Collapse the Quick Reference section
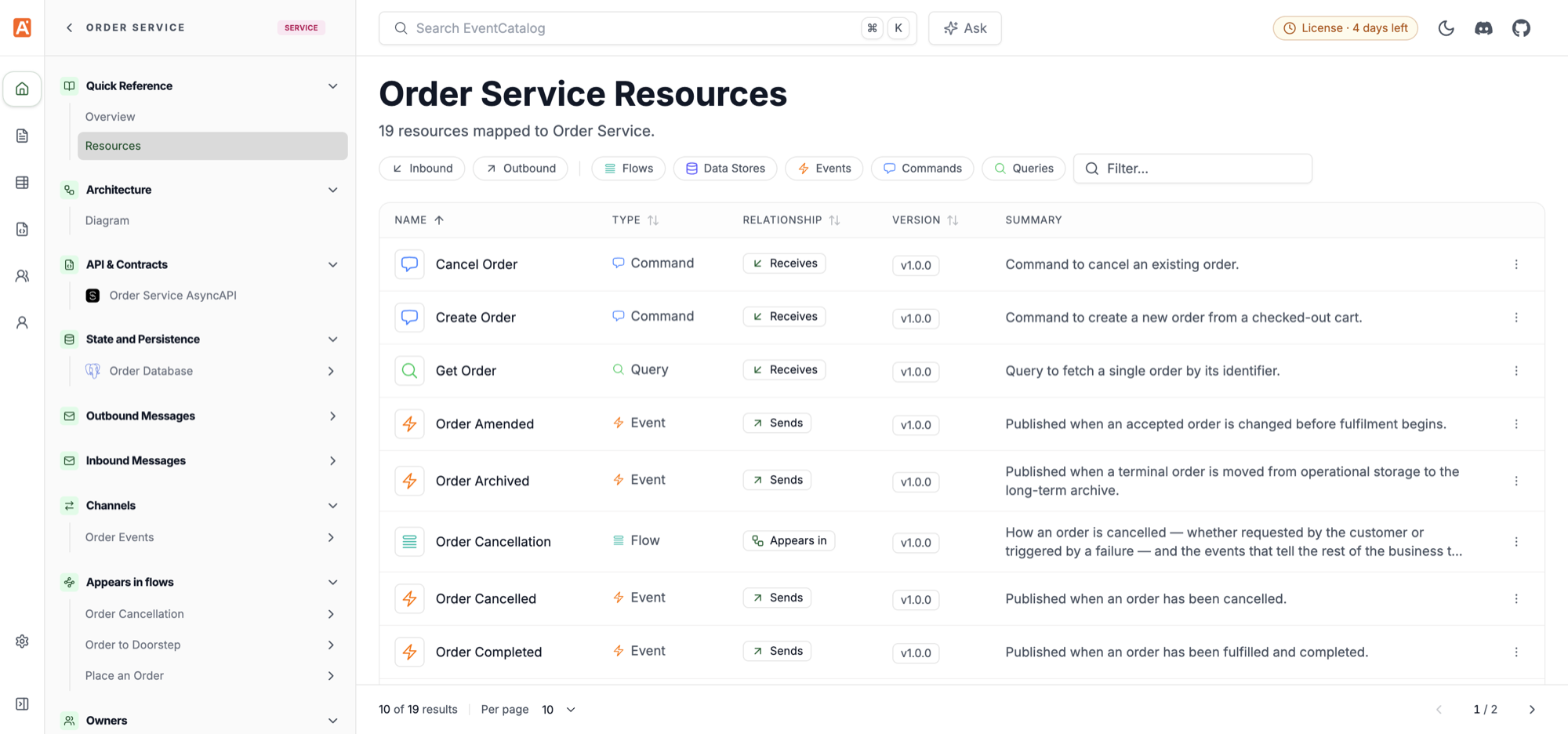 332,86
